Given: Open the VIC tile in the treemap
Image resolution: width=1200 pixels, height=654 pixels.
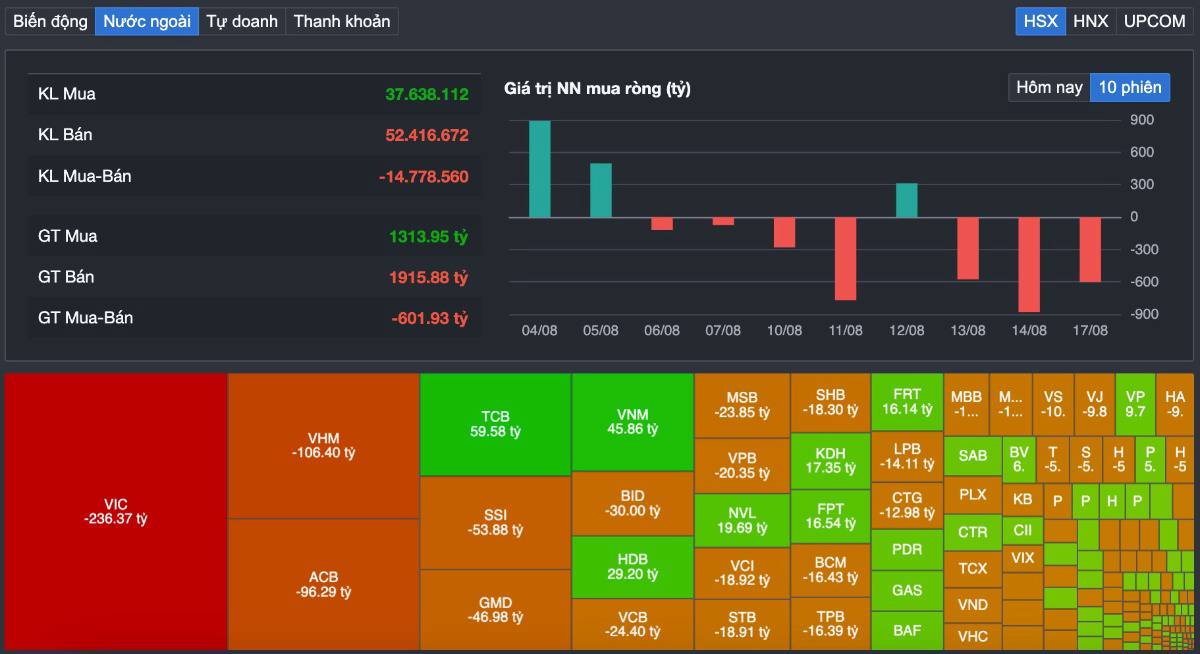Looking at the screenshot, I should click(x=116, y=512).
